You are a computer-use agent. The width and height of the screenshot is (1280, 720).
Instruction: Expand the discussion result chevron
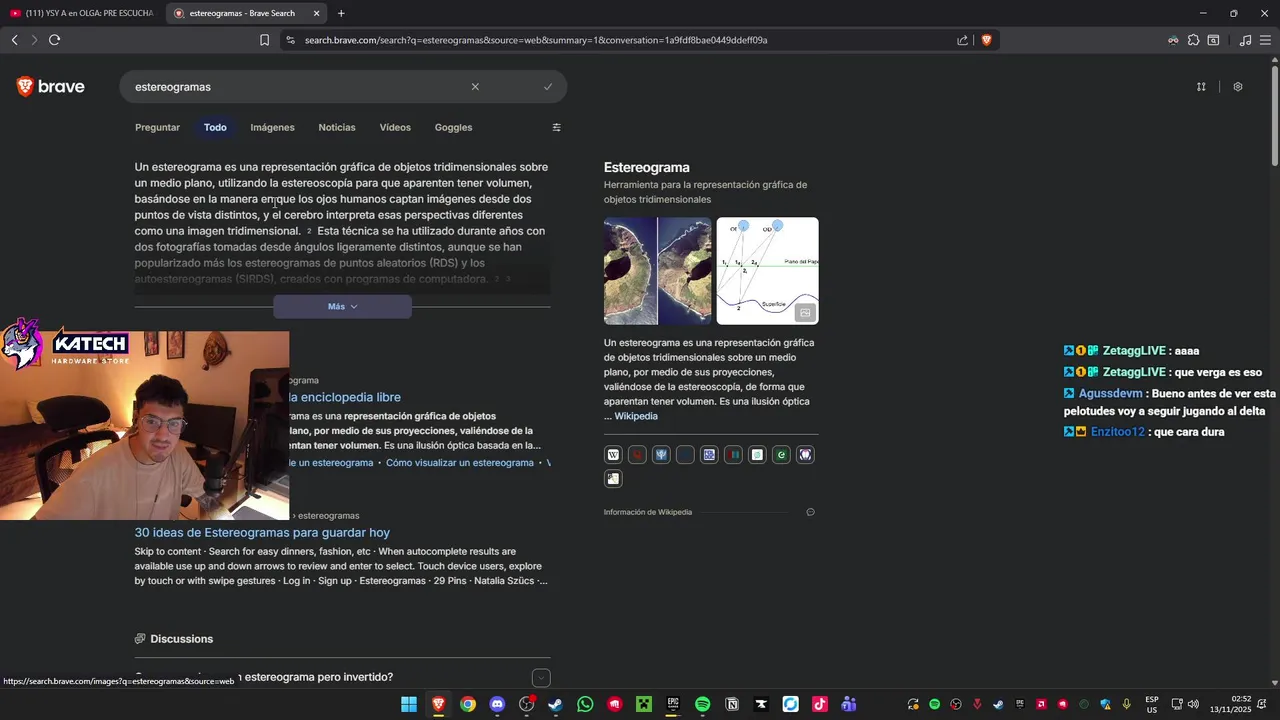coord(541,678)
